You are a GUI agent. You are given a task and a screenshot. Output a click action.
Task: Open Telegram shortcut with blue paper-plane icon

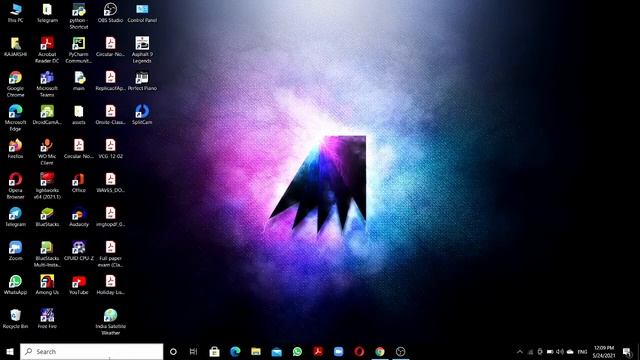pos(16,216)
